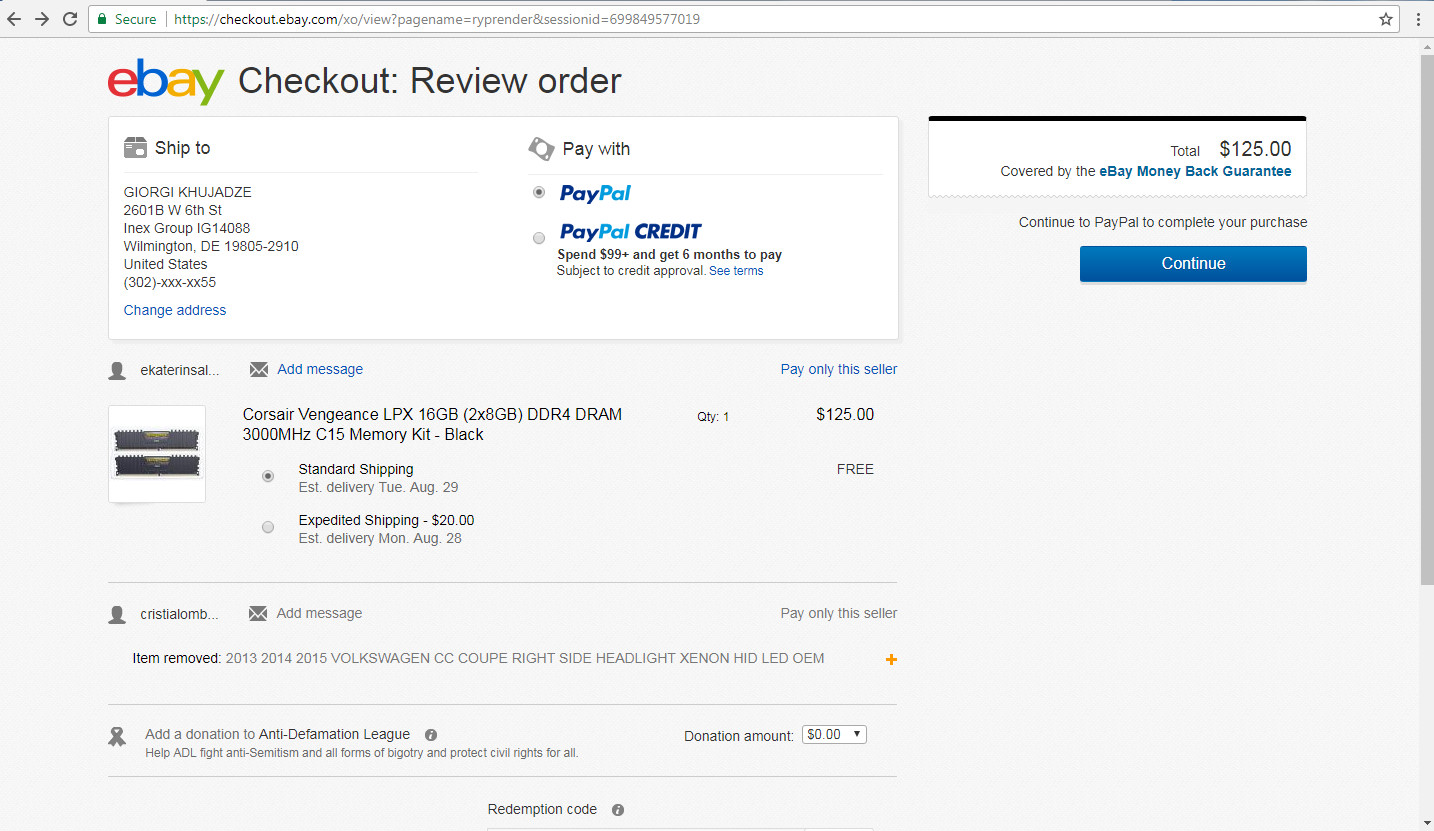Choose Expedited Shipping for $20.00
1434x831 pixels.
(268, 527)
